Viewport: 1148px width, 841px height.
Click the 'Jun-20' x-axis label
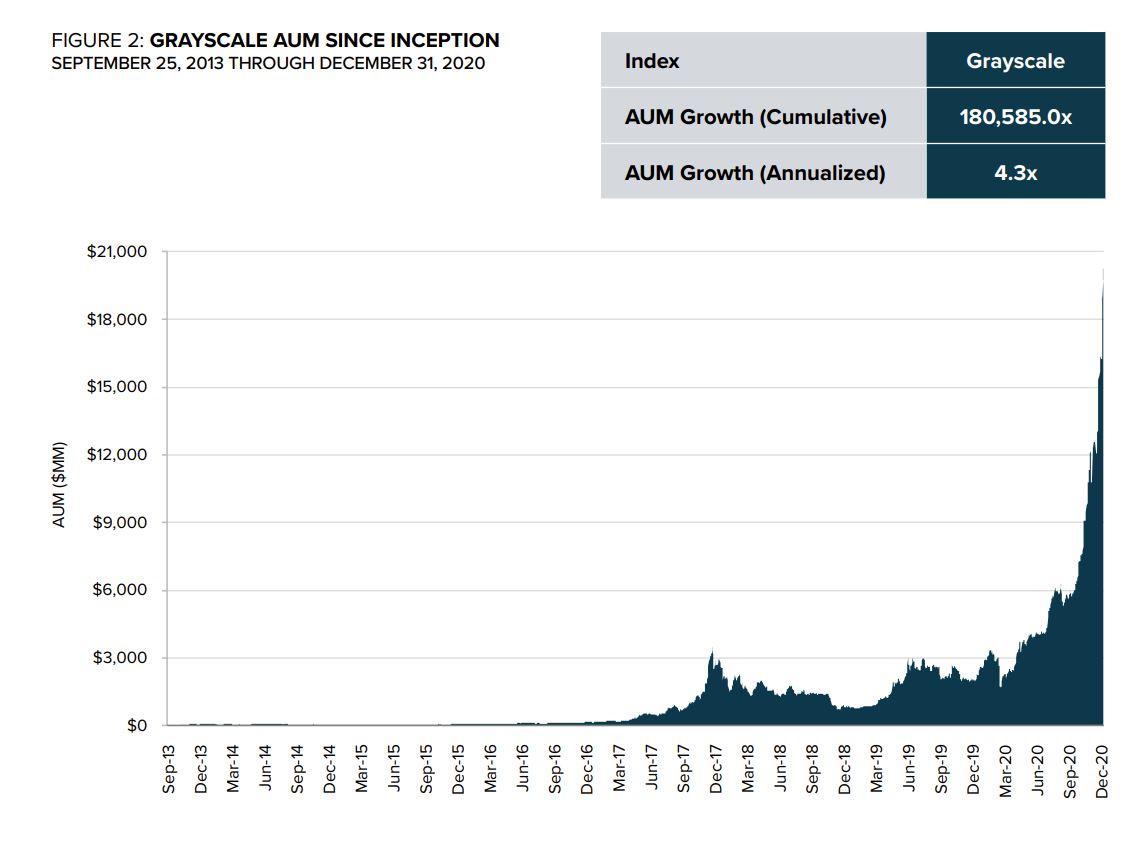1038,768
